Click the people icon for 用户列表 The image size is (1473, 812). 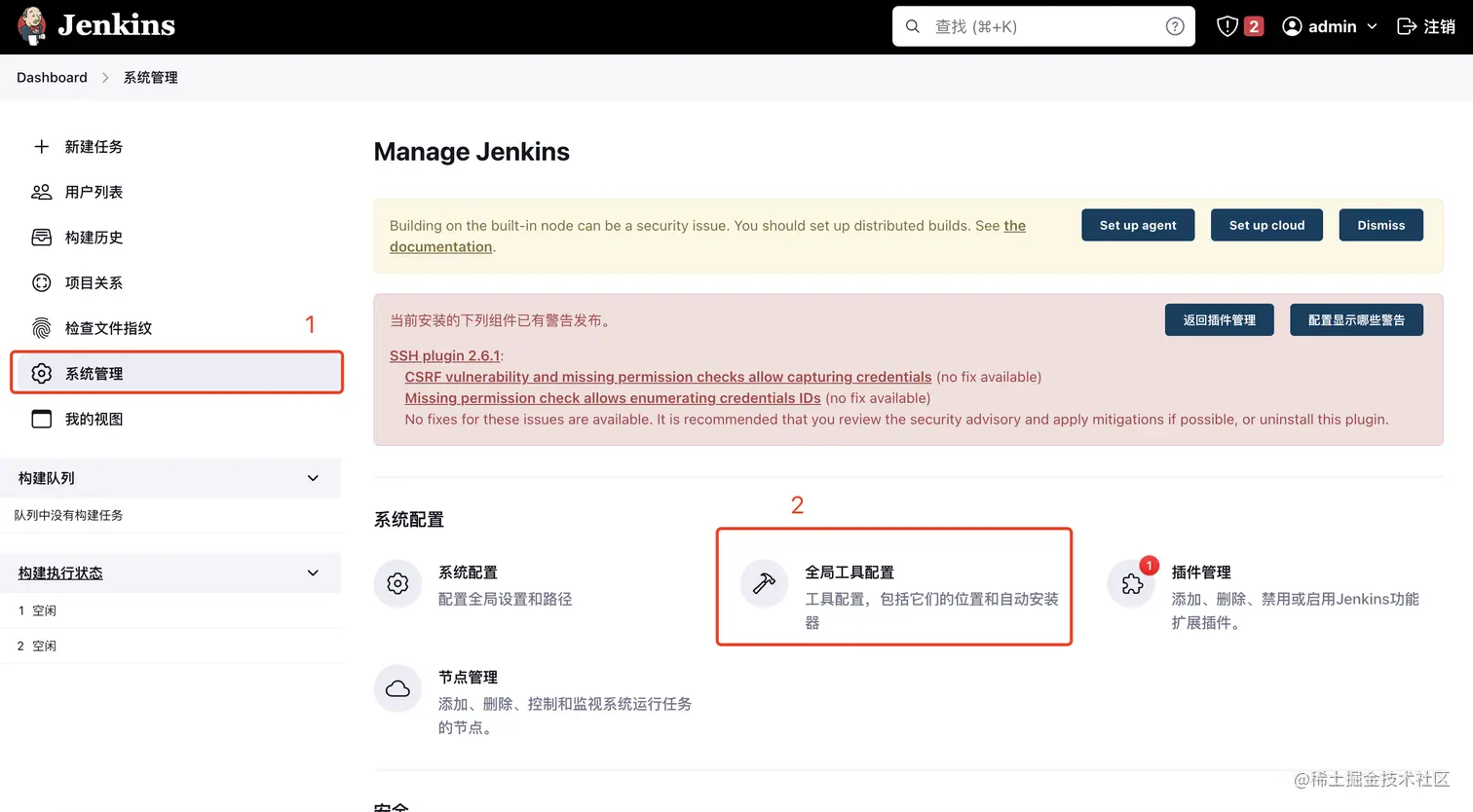click(x=41, y=192)
